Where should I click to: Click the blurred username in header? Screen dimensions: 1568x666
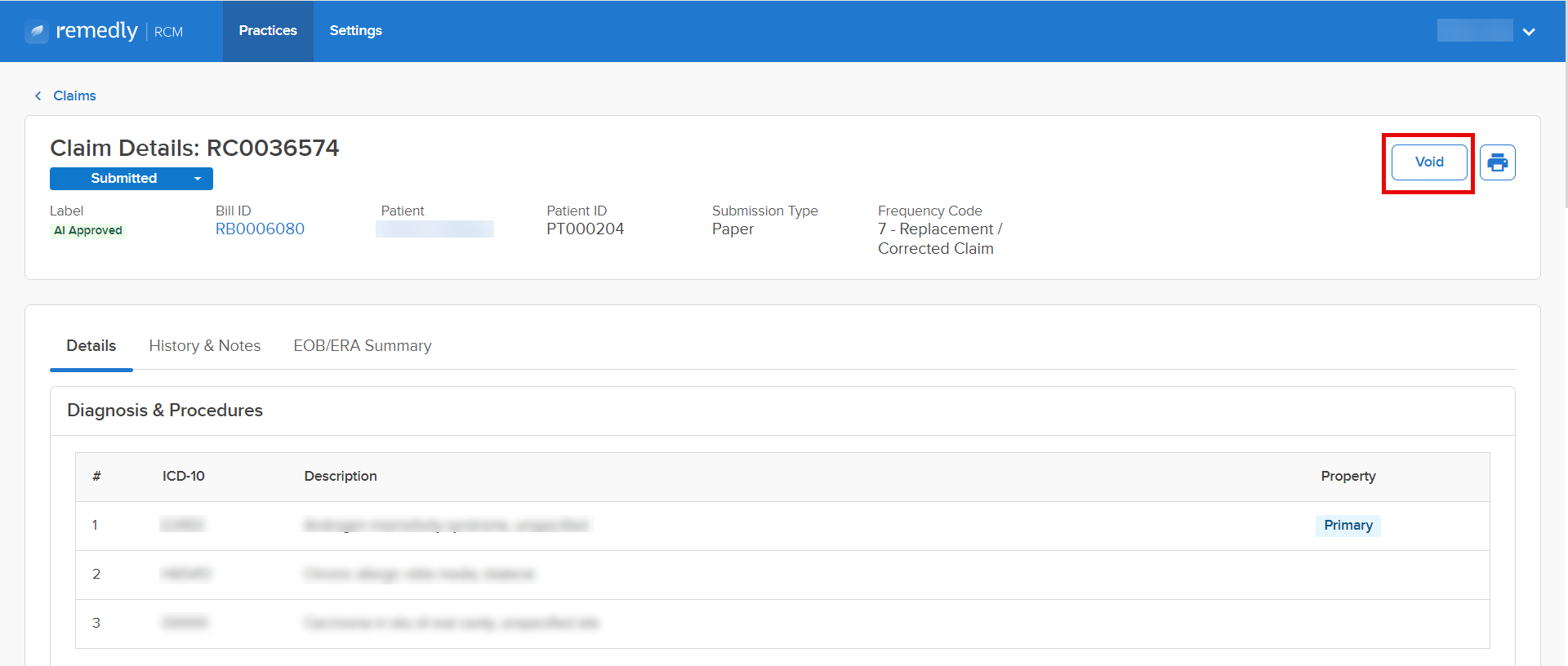point(1474,31)
